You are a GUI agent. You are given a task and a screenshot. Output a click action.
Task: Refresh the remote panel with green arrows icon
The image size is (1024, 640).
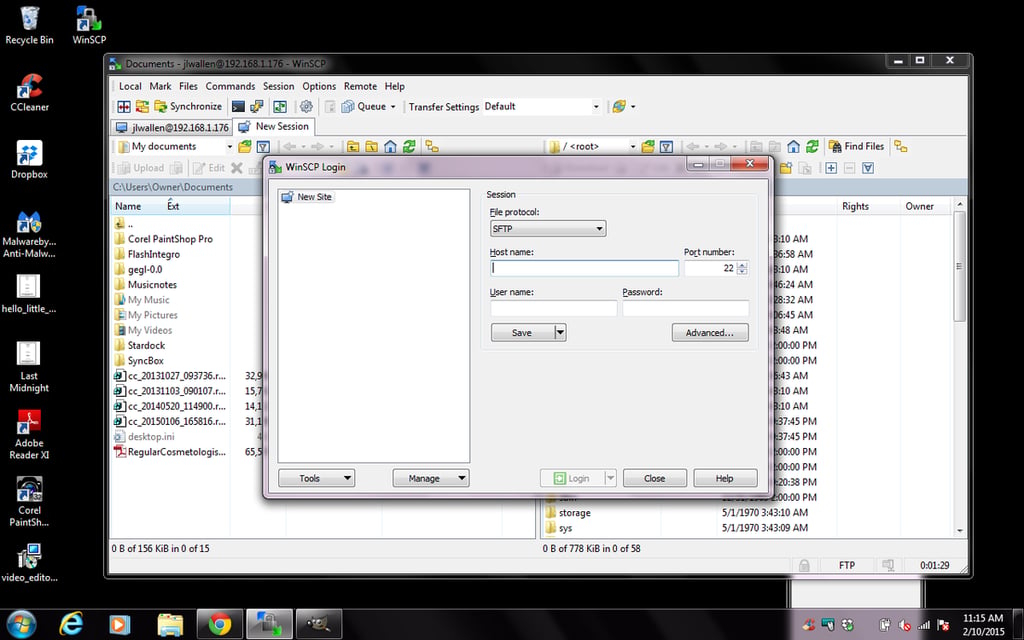pyautogui.click(x=812, y=146)
